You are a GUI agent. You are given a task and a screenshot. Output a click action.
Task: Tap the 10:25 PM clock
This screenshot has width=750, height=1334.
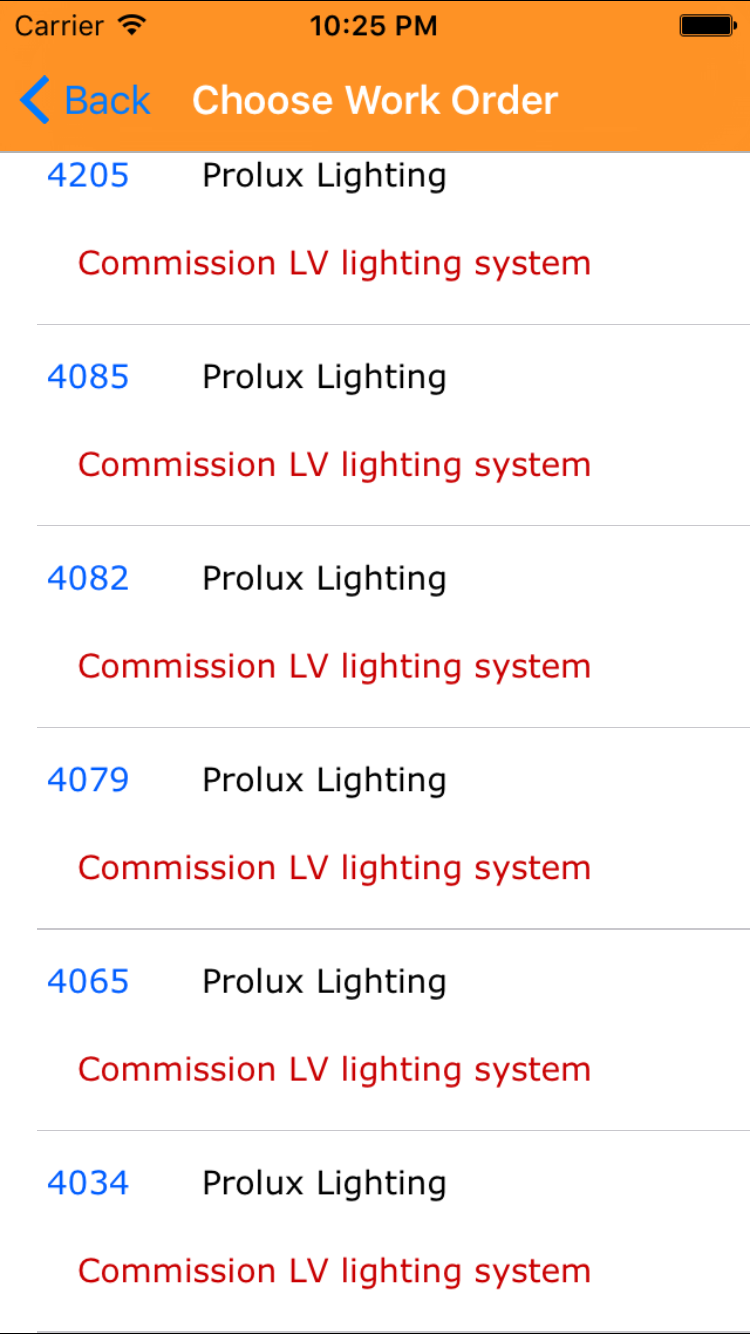pyautogui.click(x=373, y=26)
